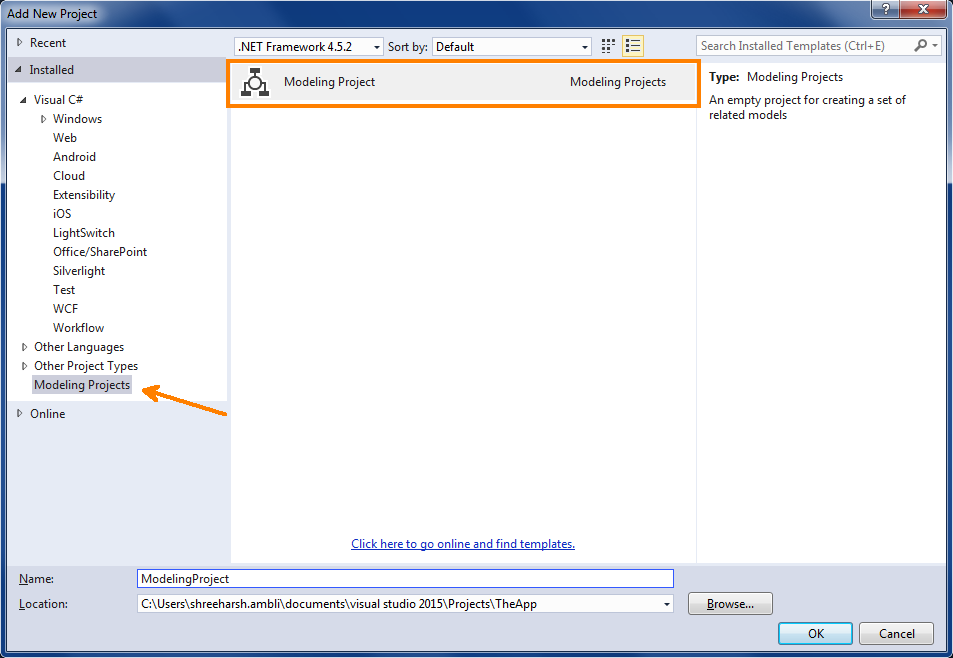Click the search magnifier icon
Image resolution: width=953 pixels, height=658 pixels.
pos(920,46)
